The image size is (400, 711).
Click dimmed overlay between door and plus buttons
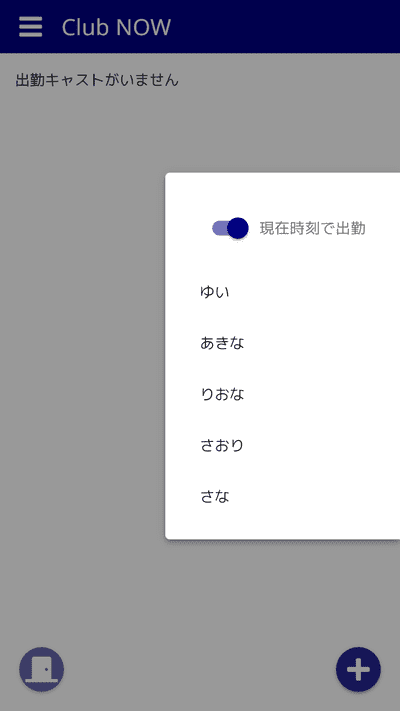[200, 669]
